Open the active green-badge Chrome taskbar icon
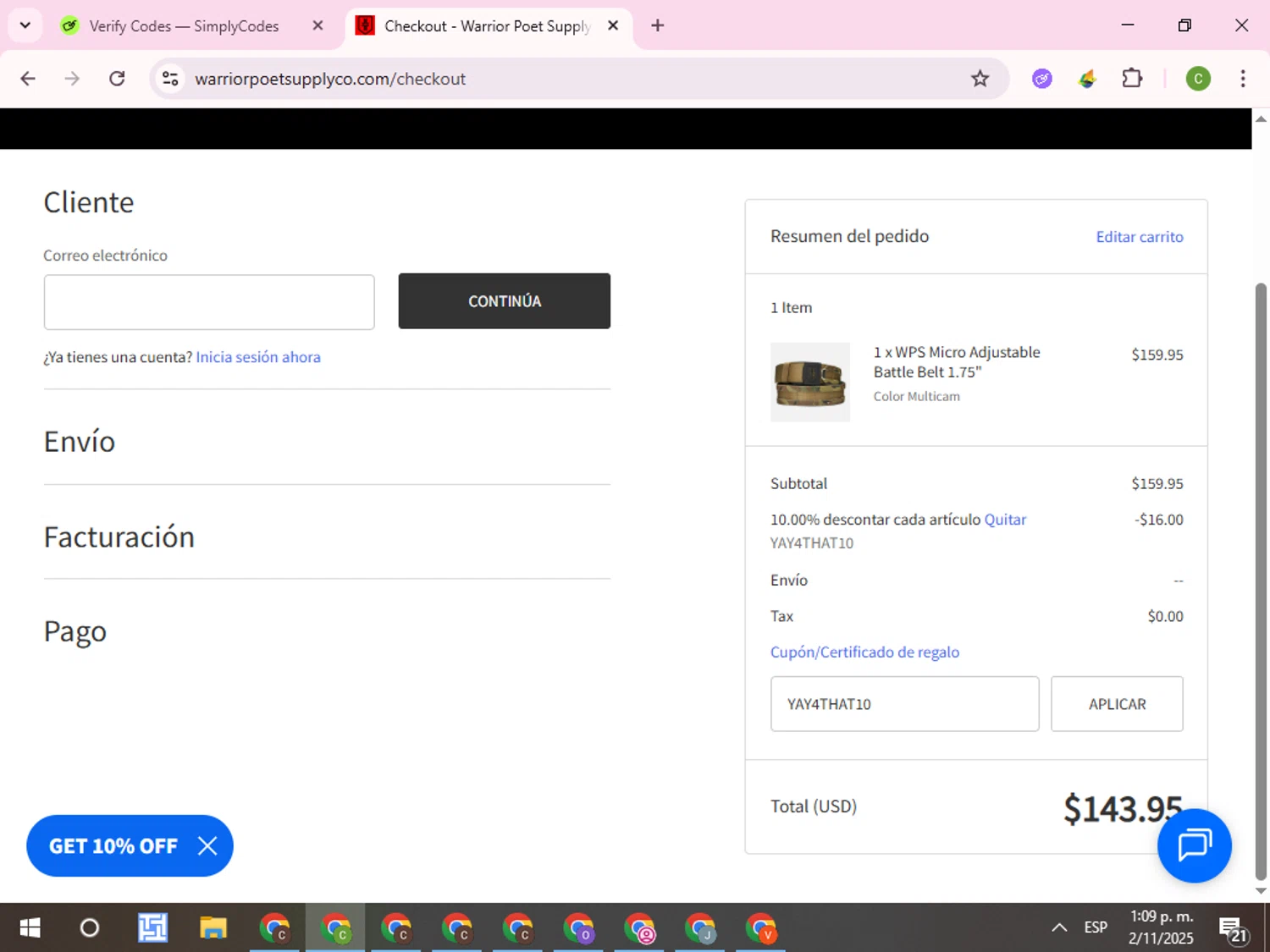 pyautogui.click(x=335, y=928)
